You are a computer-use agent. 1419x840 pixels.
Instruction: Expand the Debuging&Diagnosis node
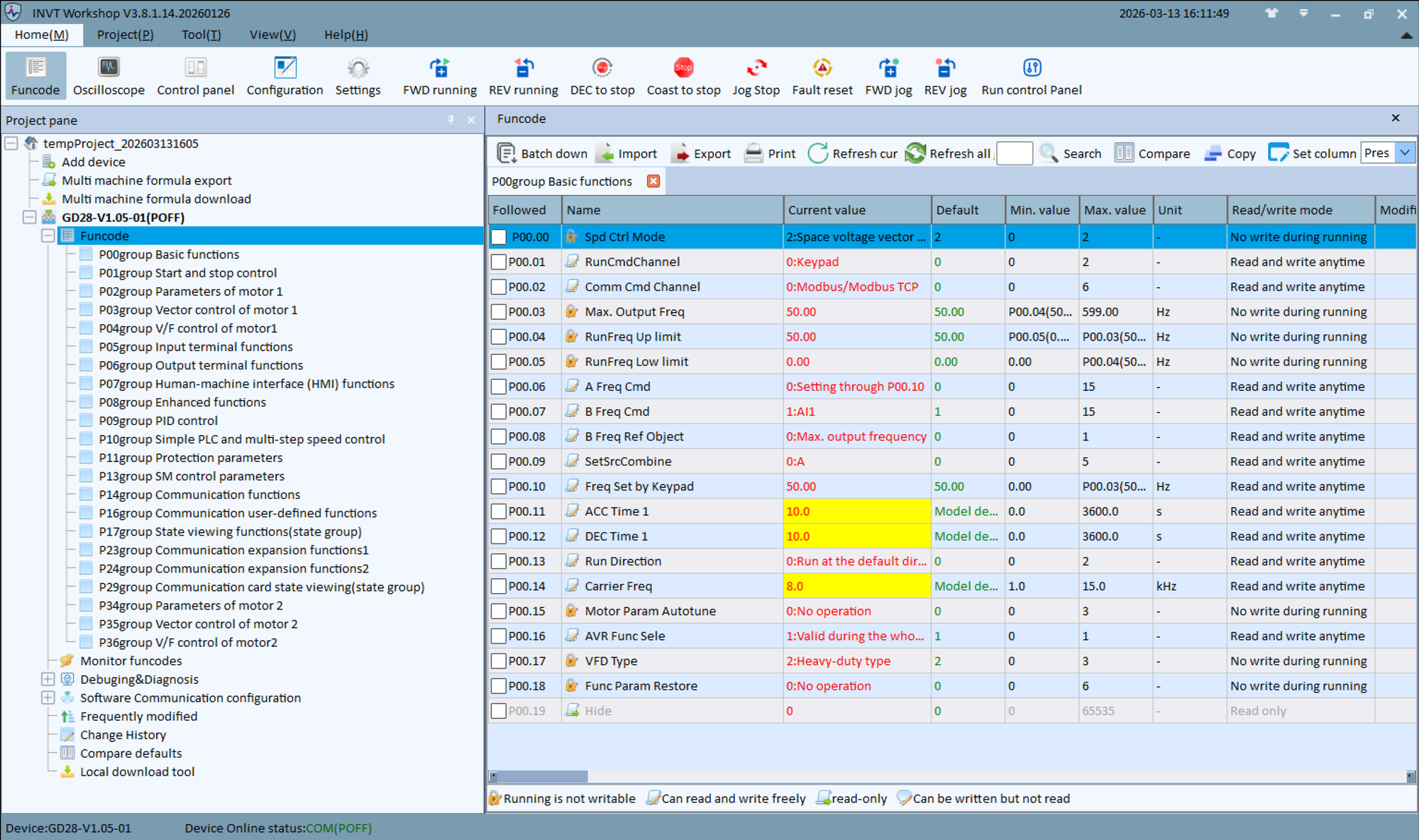click(x=48, y=680)
